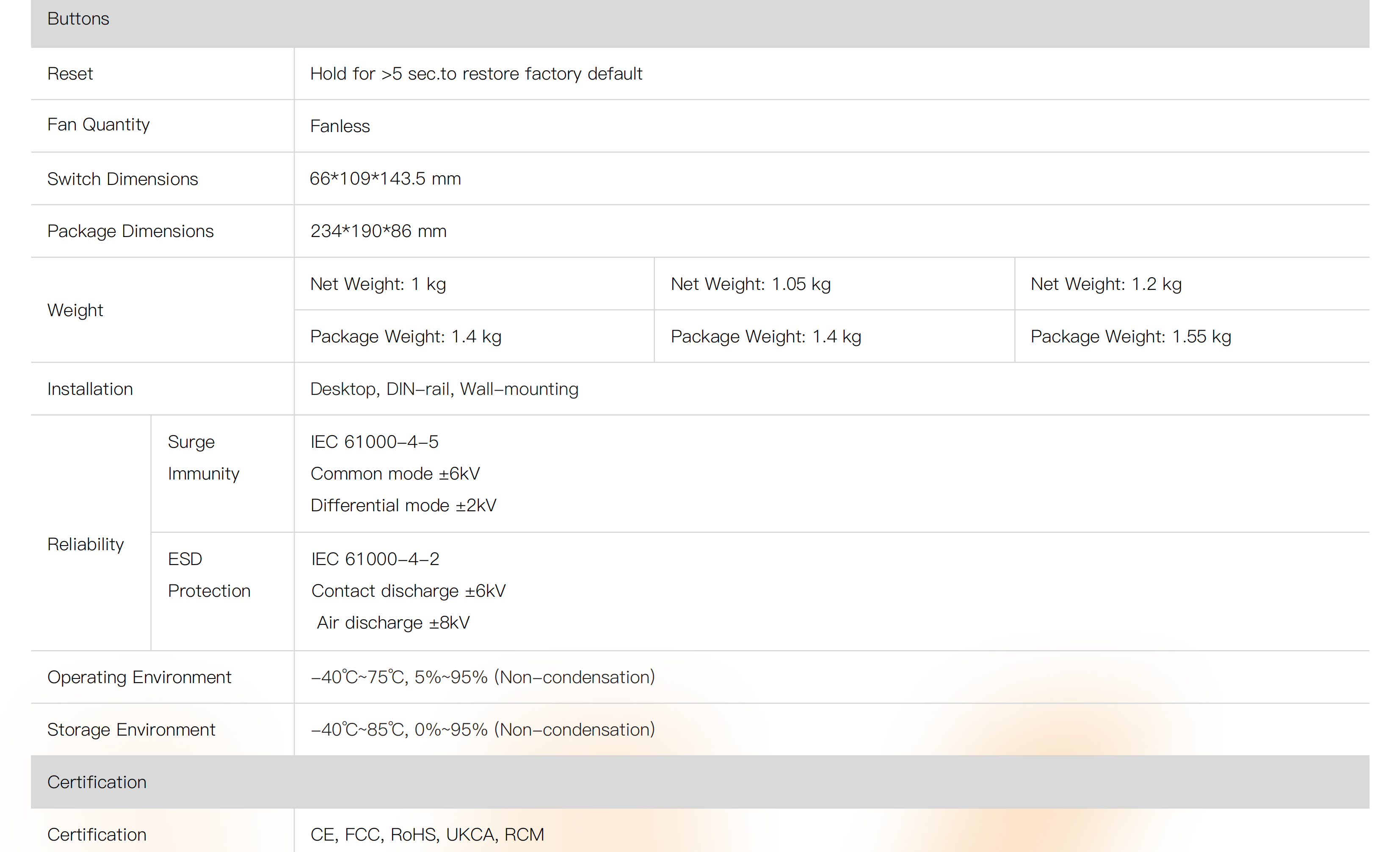Click Package Weight: 1.55 kg cell

click(1130, 336)
